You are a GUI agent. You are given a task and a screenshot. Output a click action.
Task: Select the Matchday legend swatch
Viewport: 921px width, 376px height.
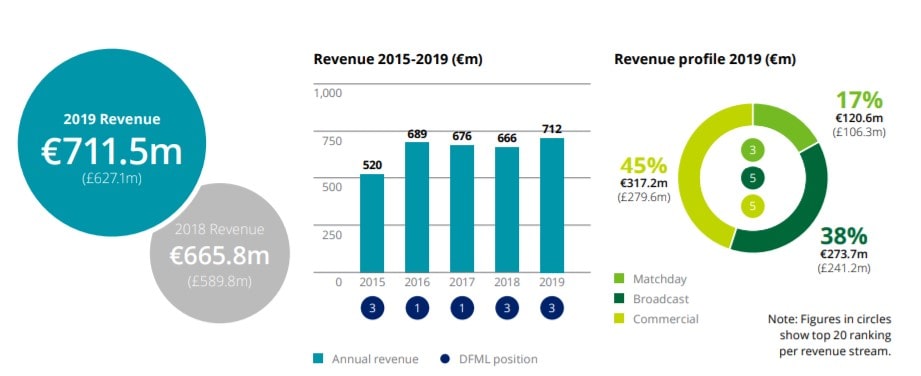coord(619,278)
